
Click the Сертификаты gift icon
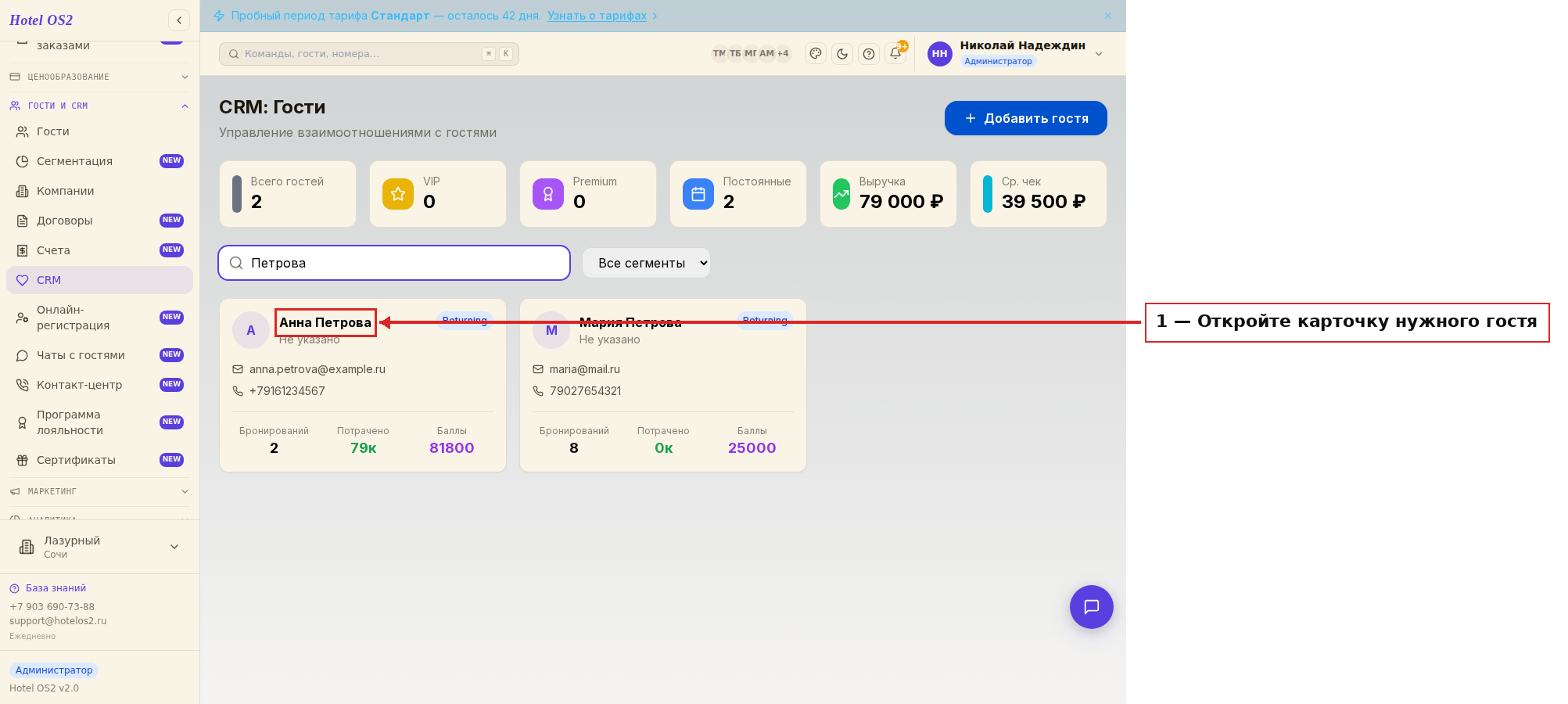point(22,460)
